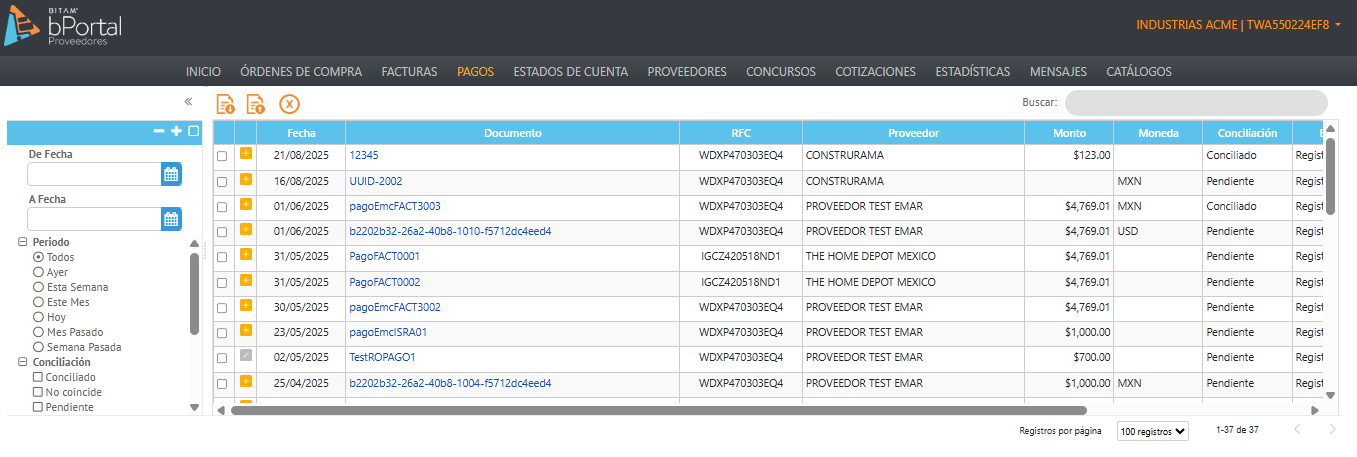1357x457 pixels.
Task: Collapse the filter sidebar with double-chevron
Action: (188, 102)
